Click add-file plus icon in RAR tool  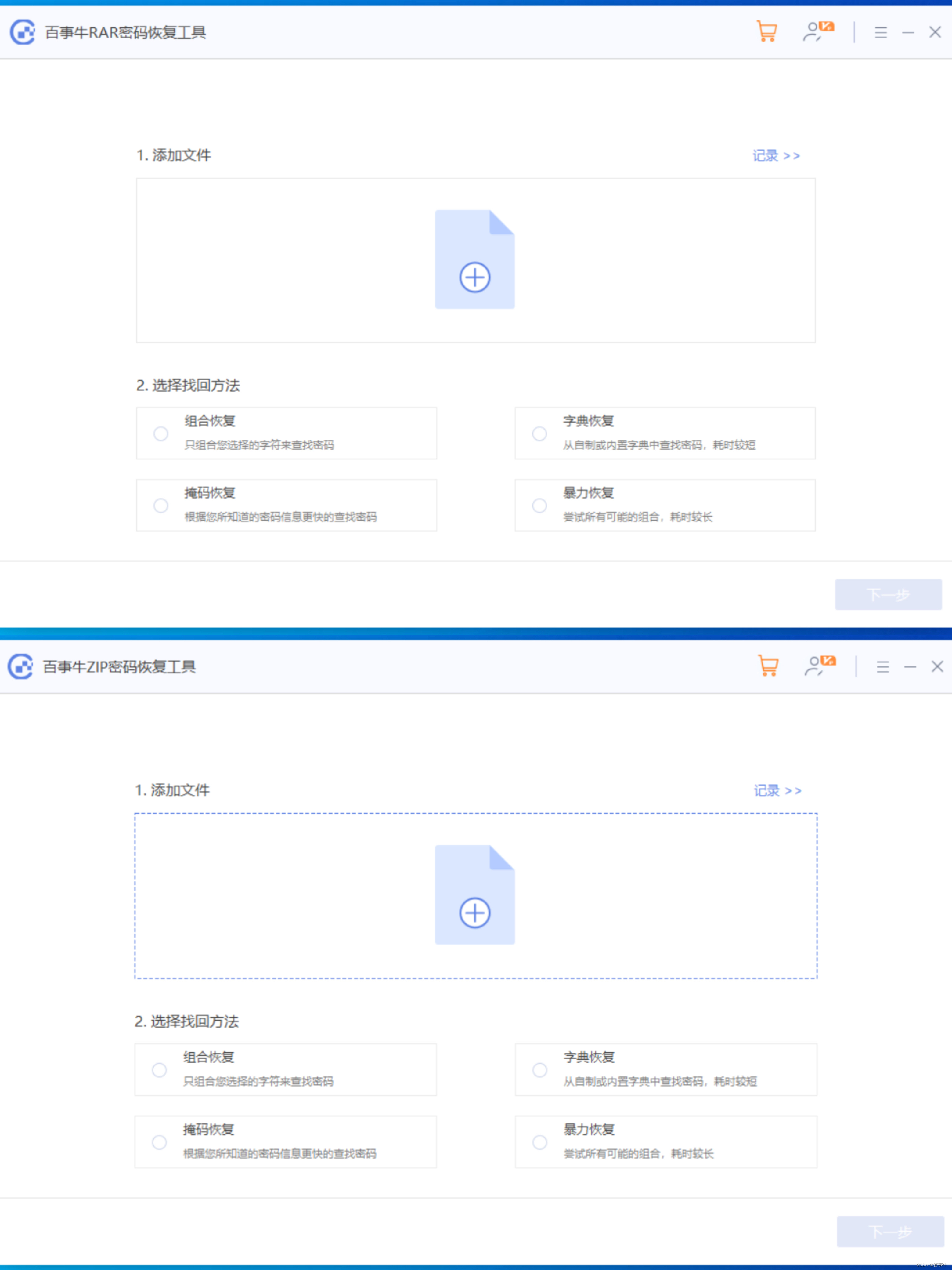[x=474, y=277]
